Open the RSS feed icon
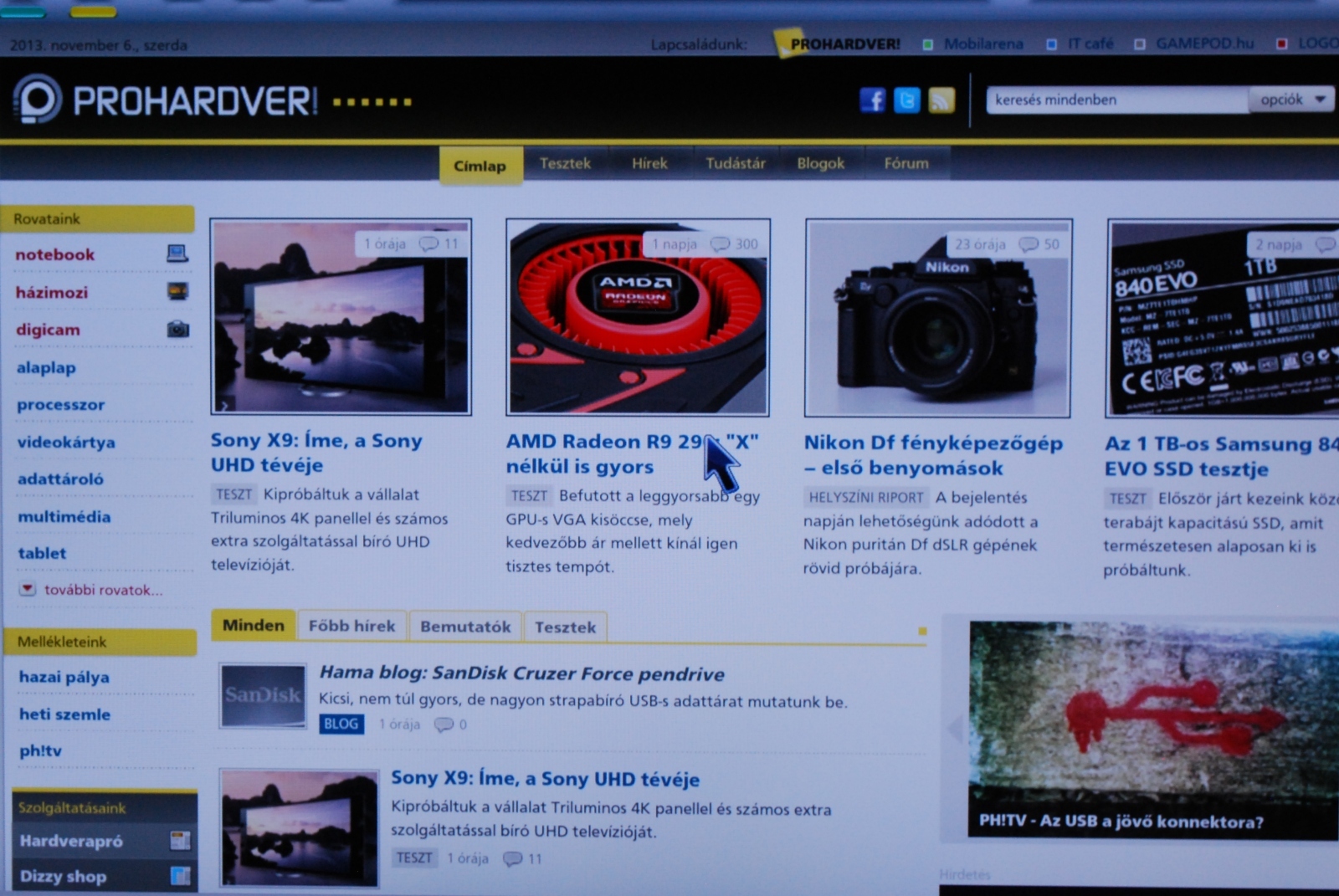Image resolution: width=1339 pixels, height=896 pixels. point(941,100)
